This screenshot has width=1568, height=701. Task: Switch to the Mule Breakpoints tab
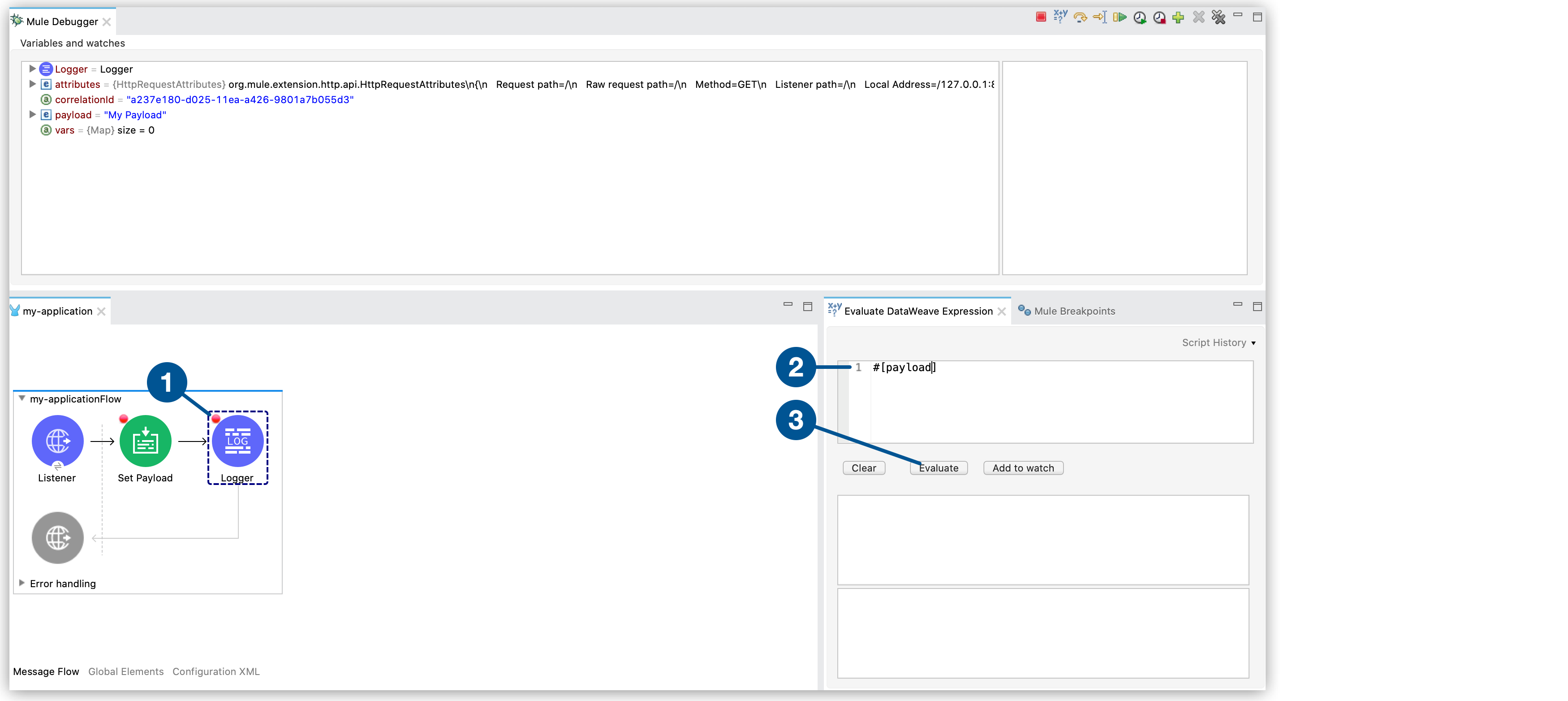pyautogui.click(x=1074, y=311)
